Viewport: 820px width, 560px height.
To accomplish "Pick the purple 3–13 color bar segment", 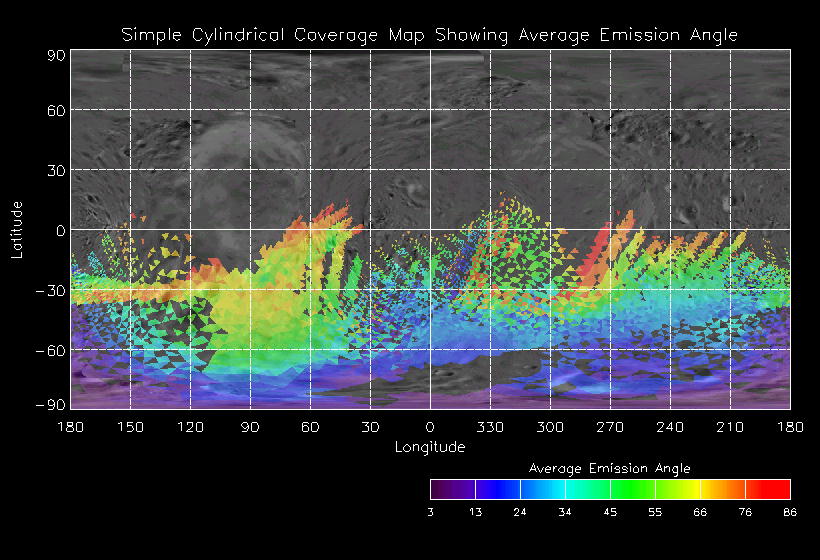I will coord(453,489).
